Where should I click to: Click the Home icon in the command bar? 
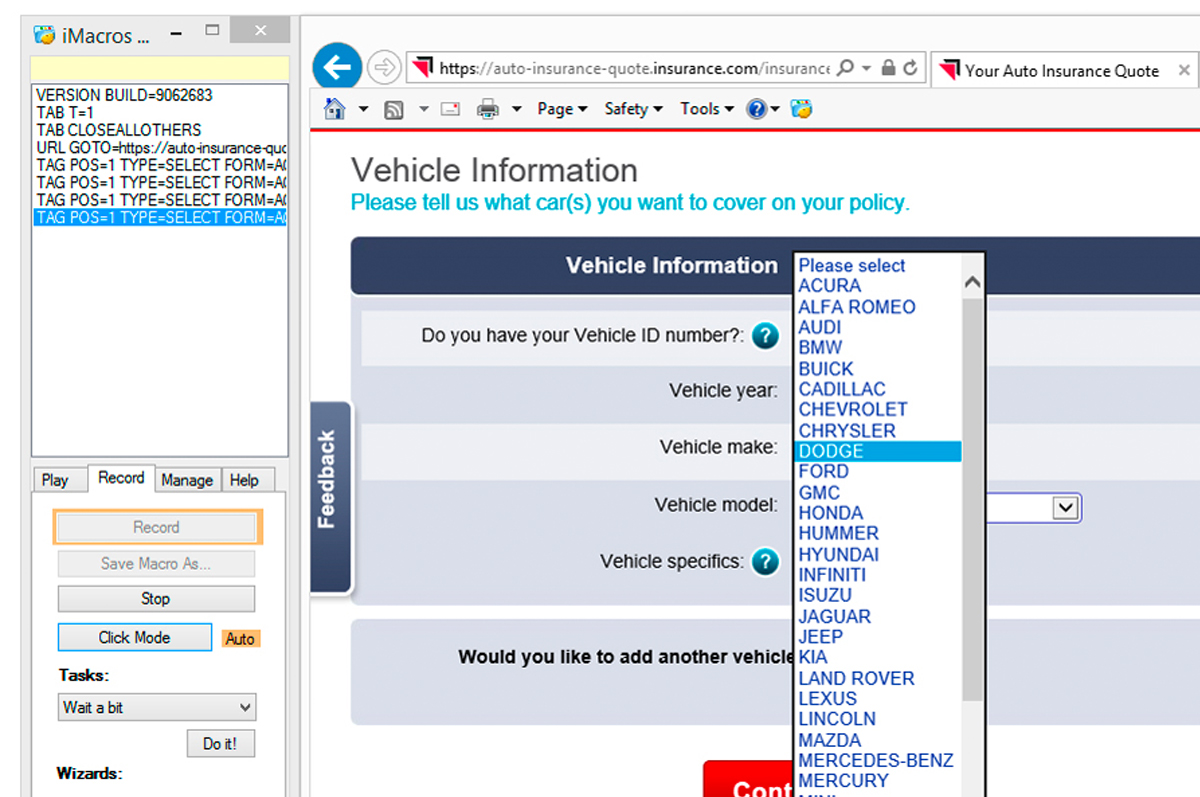coord(335,109)
